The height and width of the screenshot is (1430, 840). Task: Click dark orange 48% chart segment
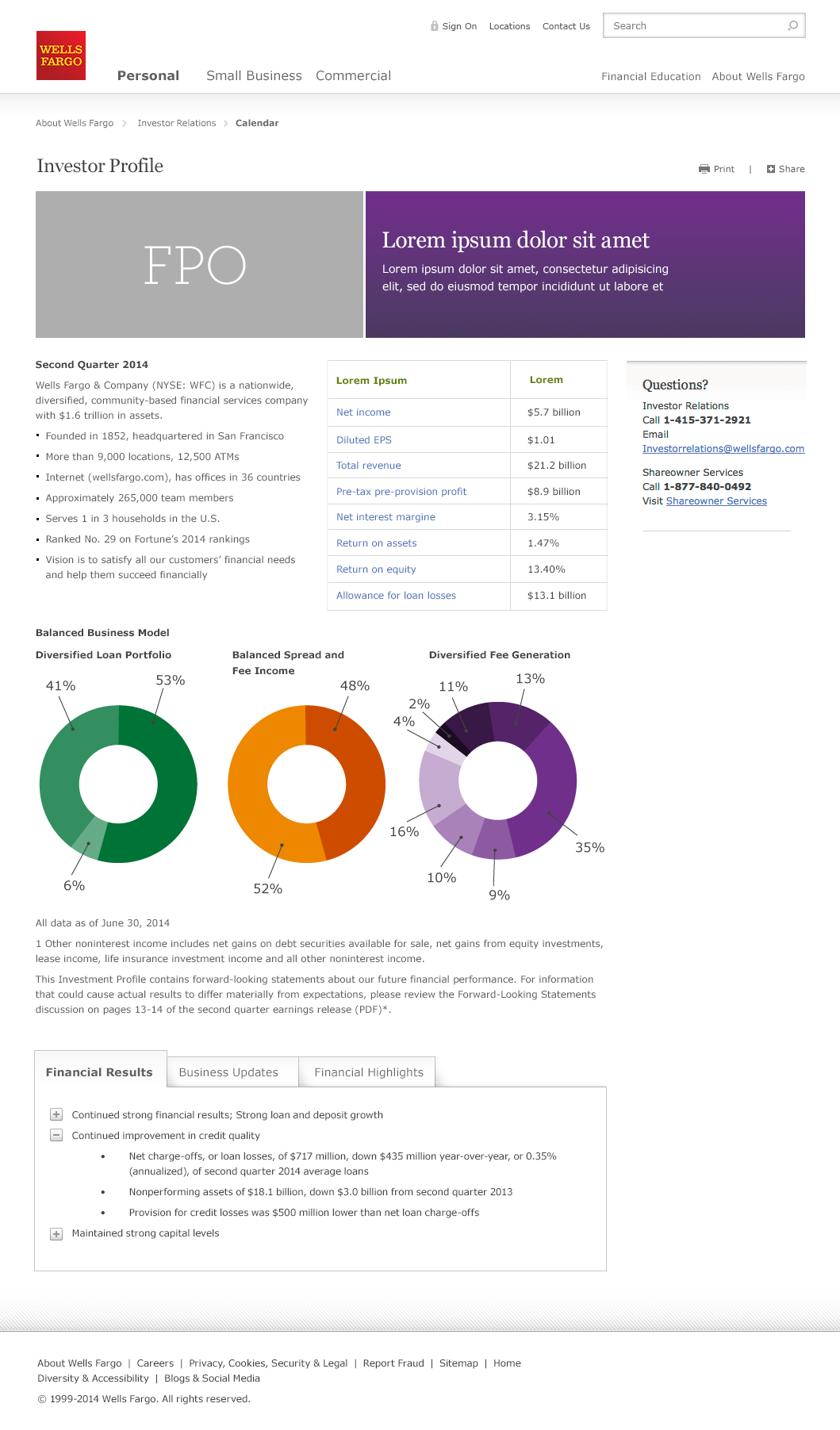tap(365, 781)
